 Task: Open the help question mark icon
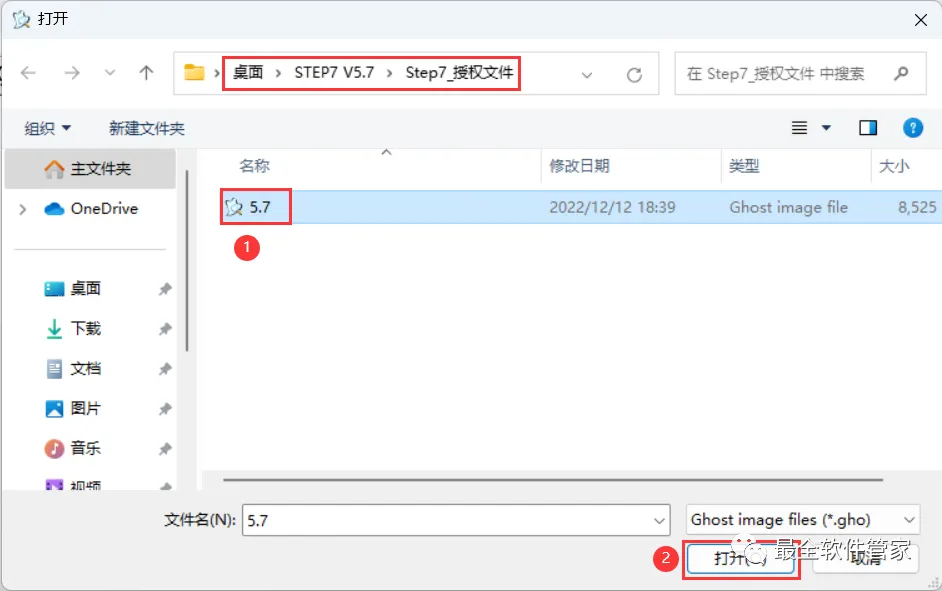click(x=913, y=127)
